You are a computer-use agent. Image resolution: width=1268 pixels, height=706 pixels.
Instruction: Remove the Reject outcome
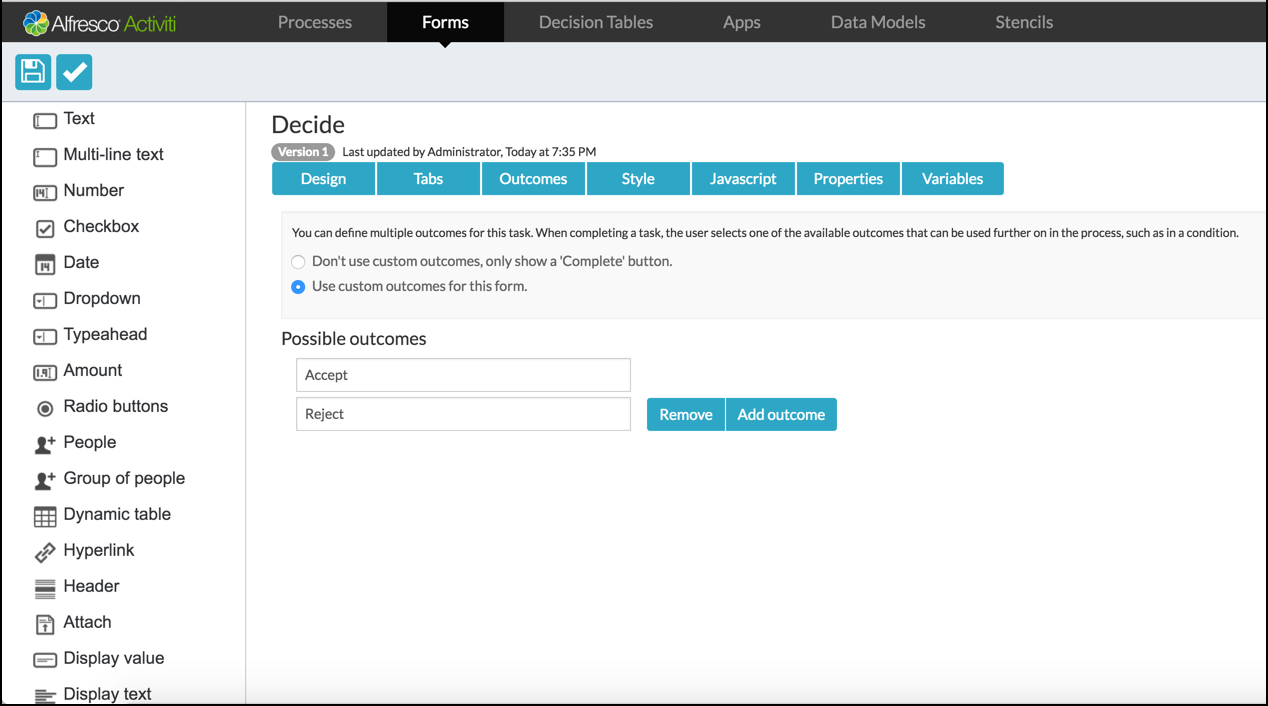pyautogui.click(x=685, y=415)
